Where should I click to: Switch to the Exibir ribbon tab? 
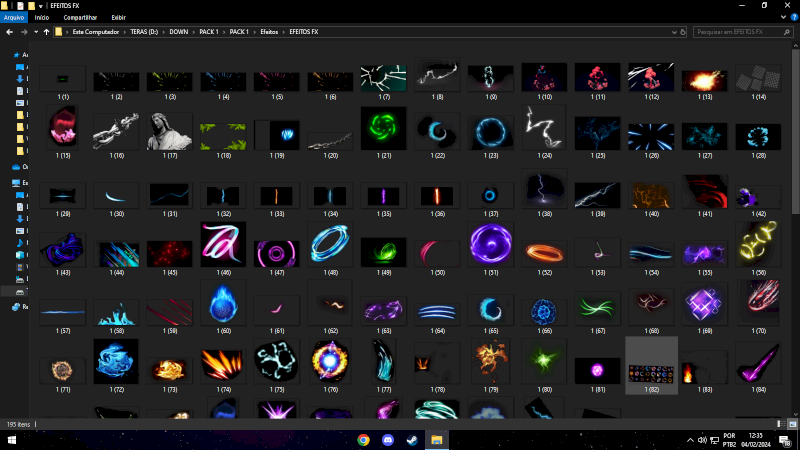[x=118, y=17]
